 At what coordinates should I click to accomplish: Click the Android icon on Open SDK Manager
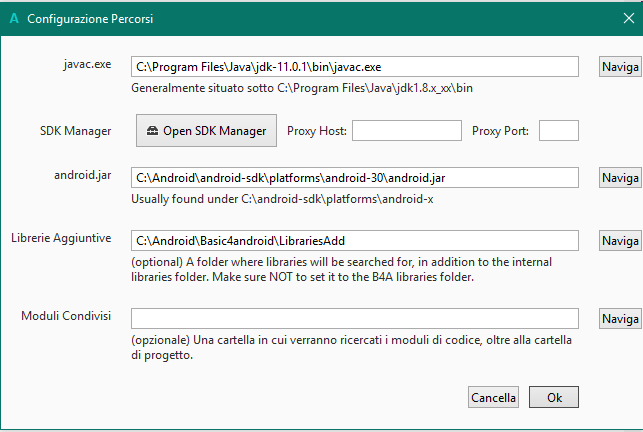click(152, 131)
